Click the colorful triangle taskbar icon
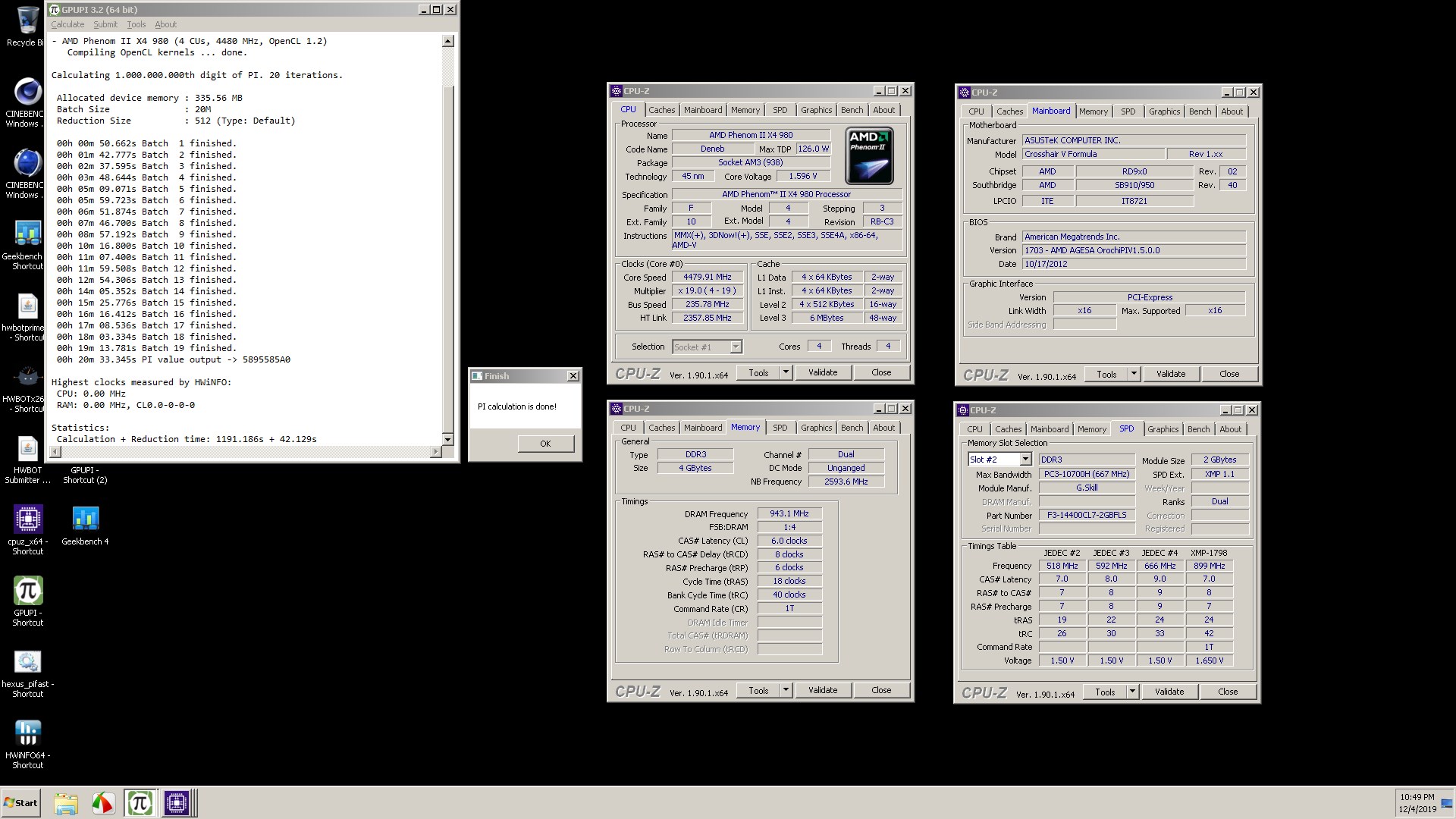The height and width of the screenshot is (819, 1456). [102, 803]
